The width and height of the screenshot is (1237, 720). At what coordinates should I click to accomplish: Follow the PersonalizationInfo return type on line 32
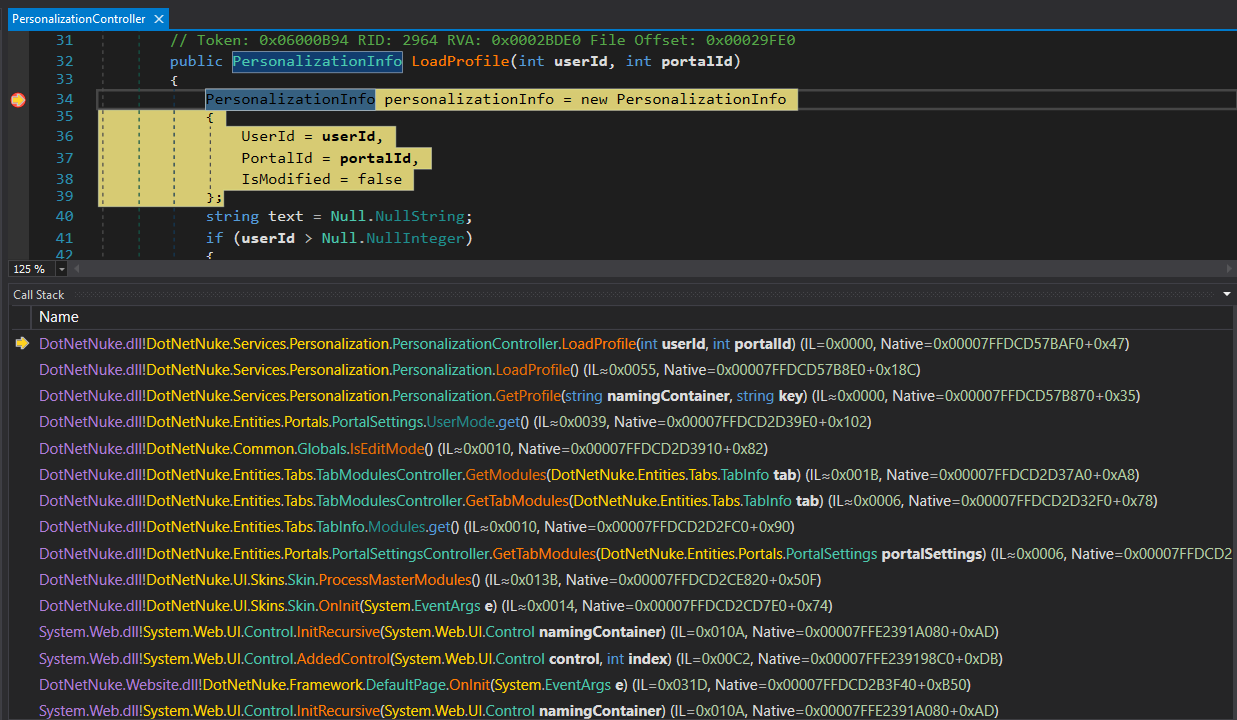pos(317,62)
